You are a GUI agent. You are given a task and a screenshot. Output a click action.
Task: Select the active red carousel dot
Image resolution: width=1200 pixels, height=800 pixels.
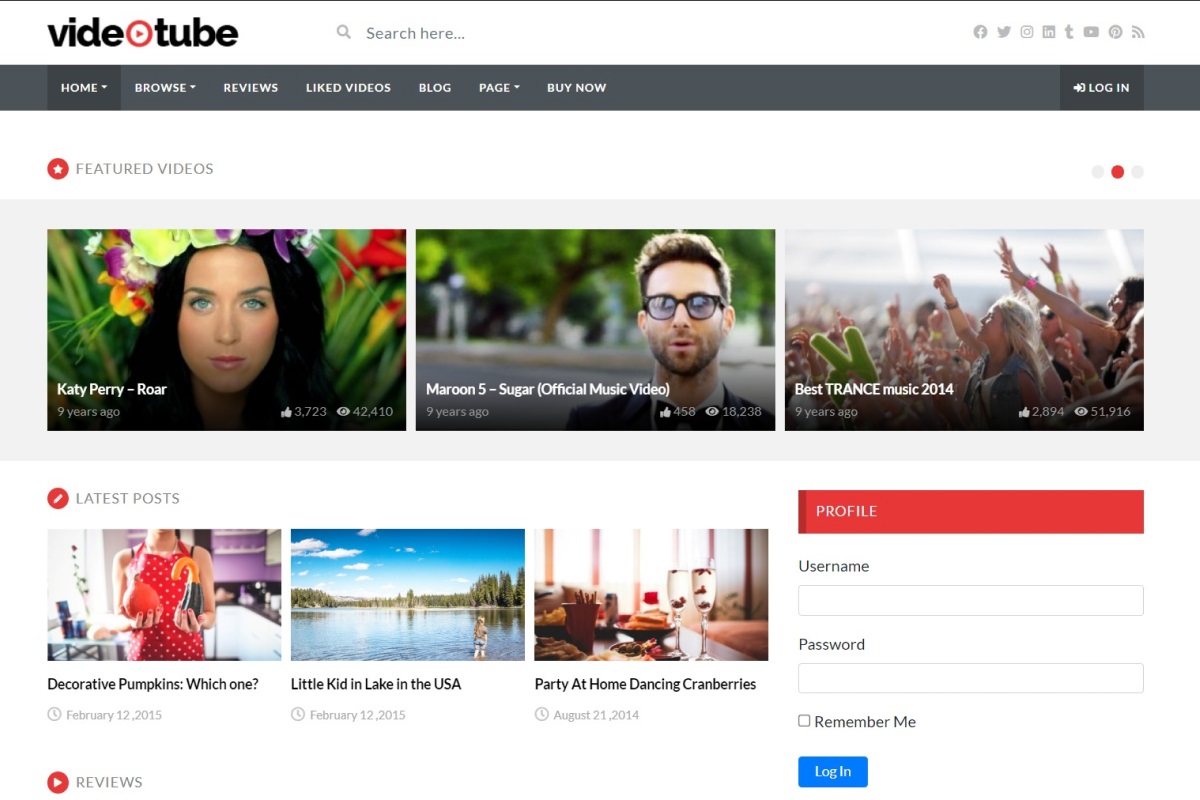tap(1117, 172)
